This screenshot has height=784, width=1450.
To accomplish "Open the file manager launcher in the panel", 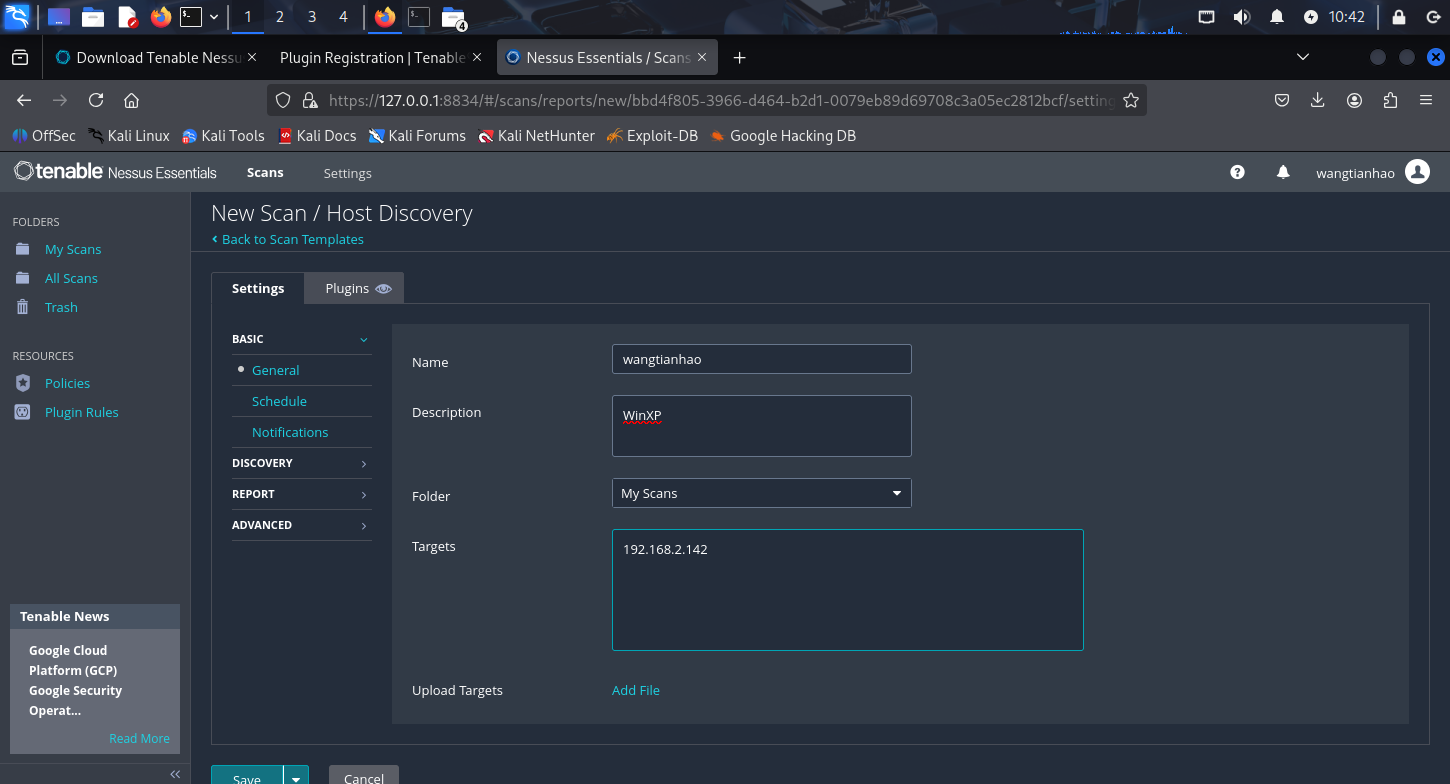I will [93, 17].
